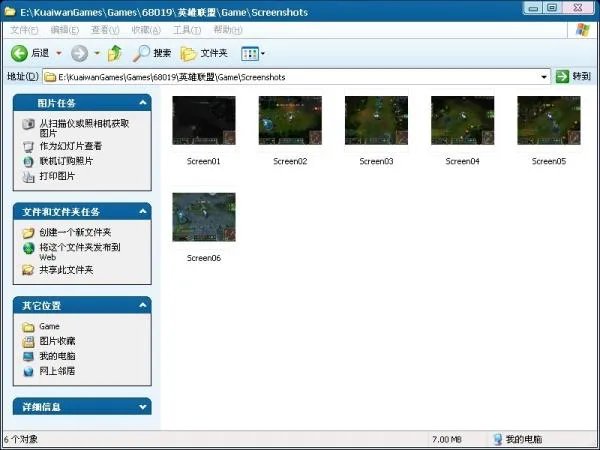Image resolution: width=600 pixels, height=450 pixels.
Task: Select the Screen03 thumbnail
Action: pyautogui.click(x=376, y=121)
